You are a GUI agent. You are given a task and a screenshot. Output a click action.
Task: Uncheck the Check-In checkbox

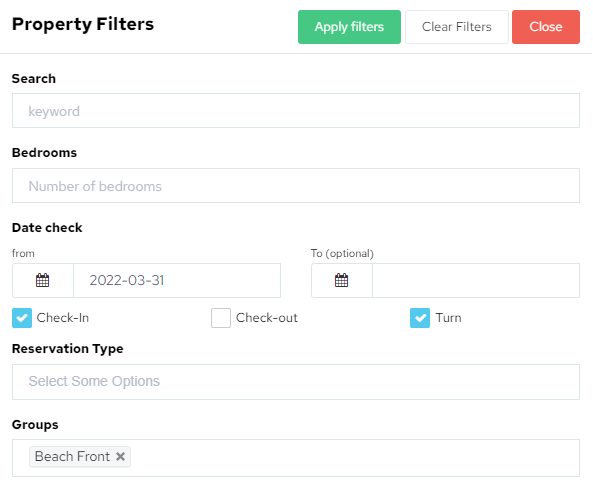tap(22, 318)
